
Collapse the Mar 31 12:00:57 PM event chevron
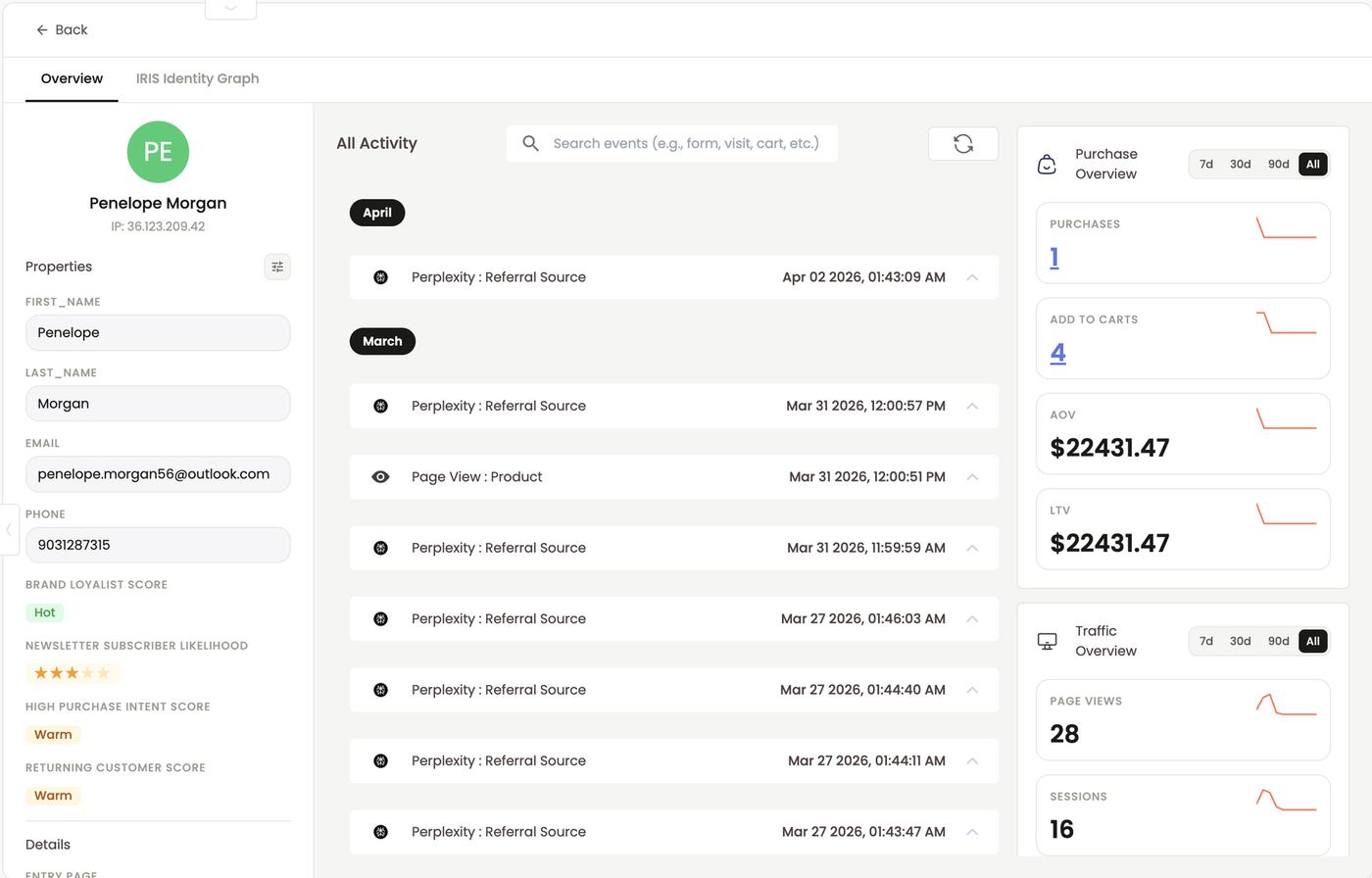tap(972, 406)
